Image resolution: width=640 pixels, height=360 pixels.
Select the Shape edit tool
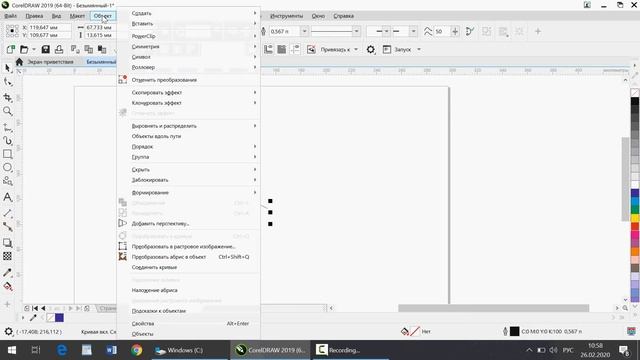(x=7, y=82)
